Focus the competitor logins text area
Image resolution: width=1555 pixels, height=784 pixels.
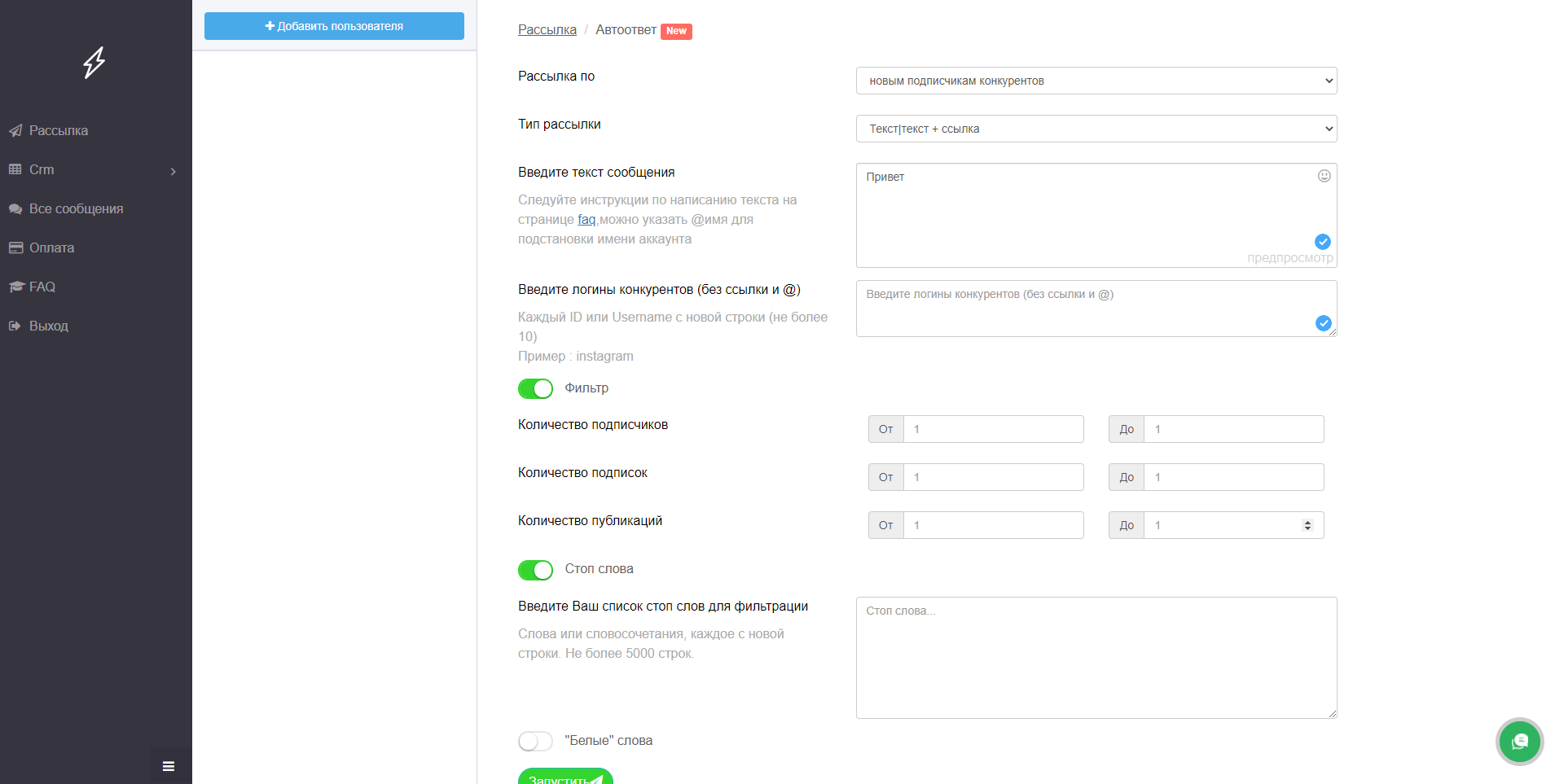coord(1096,309)
